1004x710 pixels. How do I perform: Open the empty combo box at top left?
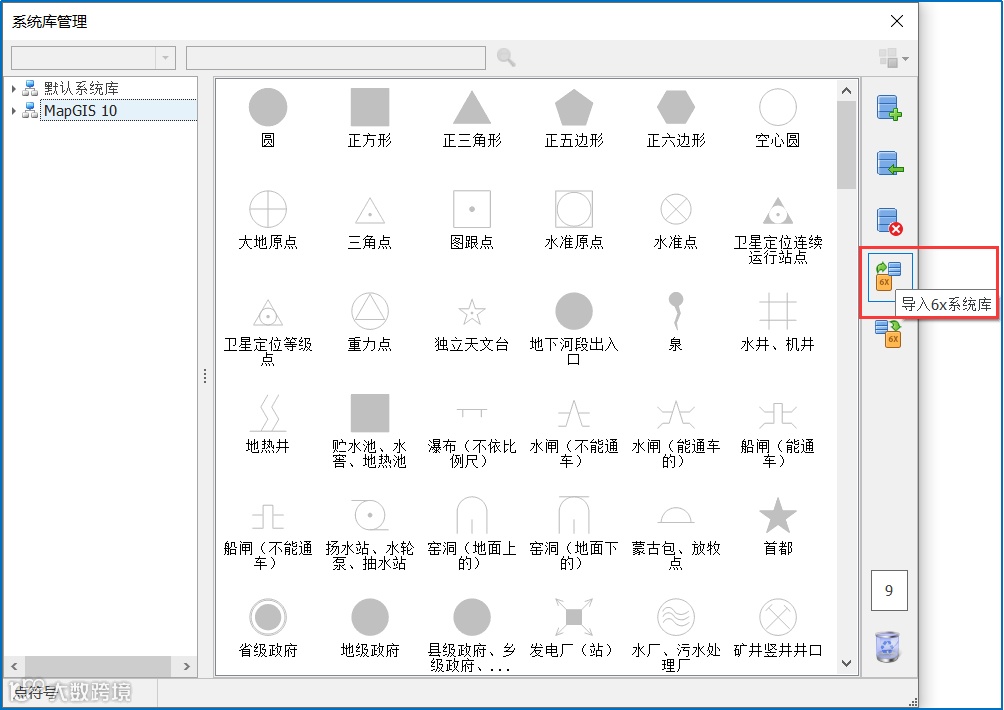point(93,58)
